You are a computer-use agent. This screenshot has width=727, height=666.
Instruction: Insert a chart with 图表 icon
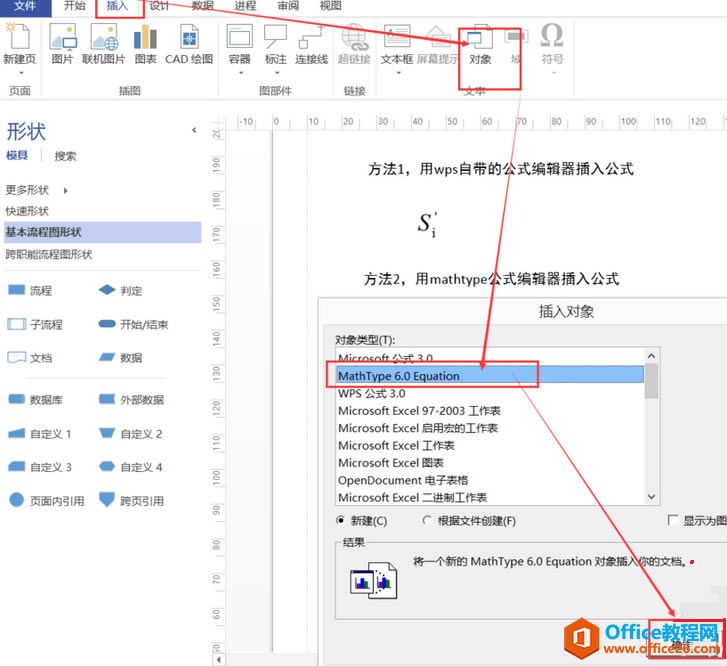(x=145, y=37)
